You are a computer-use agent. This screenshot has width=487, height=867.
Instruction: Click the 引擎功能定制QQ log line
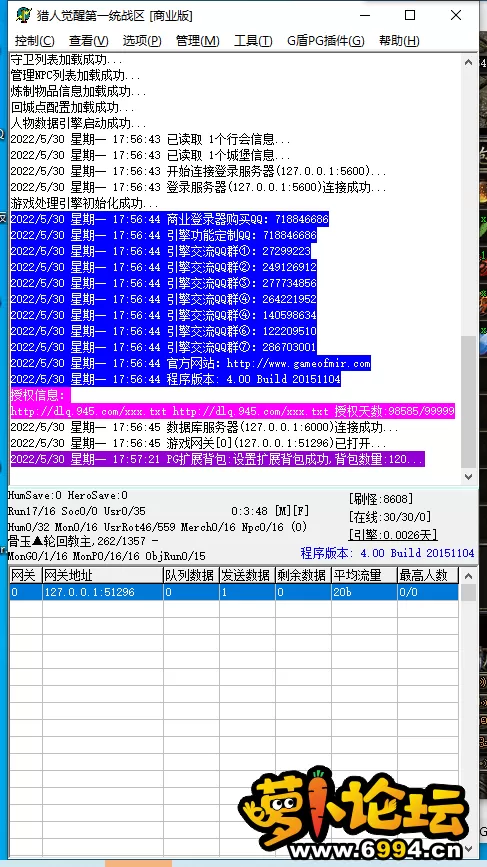pos(163,236)
